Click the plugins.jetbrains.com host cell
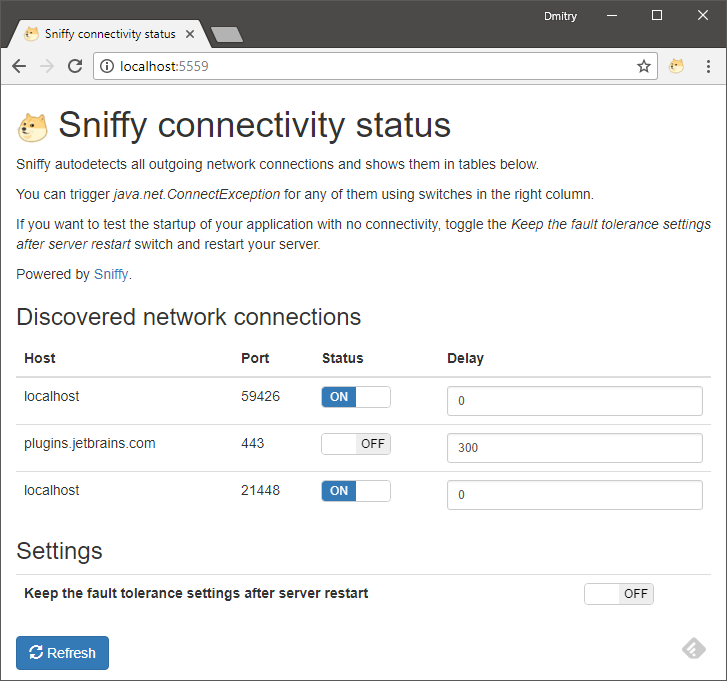 (89, 443)
